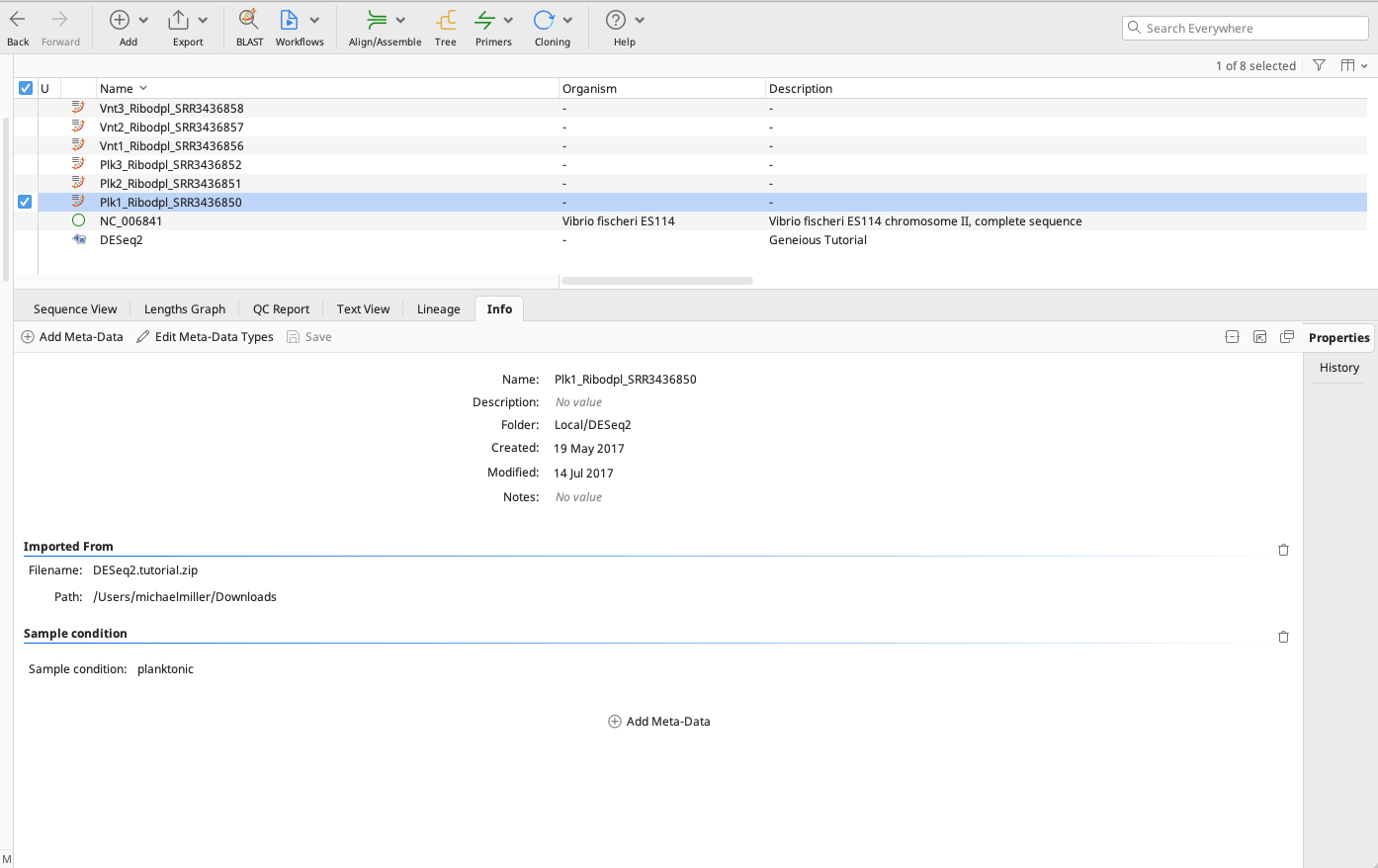This screenshot has width=1378, height=868.
Task: Expand the Workflows dropdown arrow
Action: click(x=314, y=20)
